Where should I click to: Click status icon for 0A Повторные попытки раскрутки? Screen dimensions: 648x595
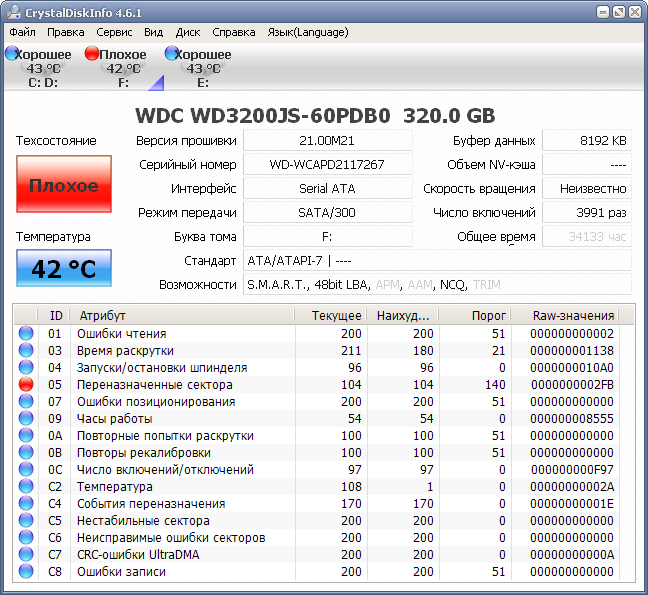point(26,435)
